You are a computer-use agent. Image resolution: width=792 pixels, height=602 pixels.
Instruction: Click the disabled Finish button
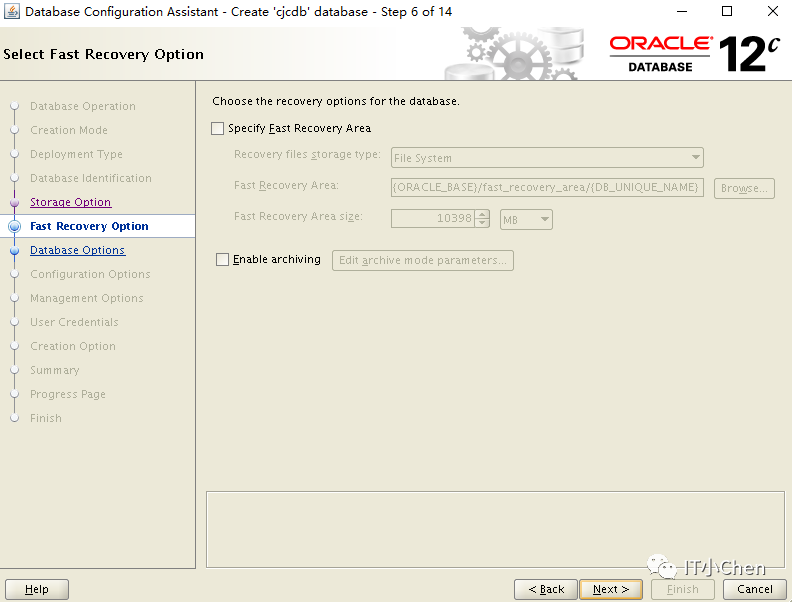point(683,589)
